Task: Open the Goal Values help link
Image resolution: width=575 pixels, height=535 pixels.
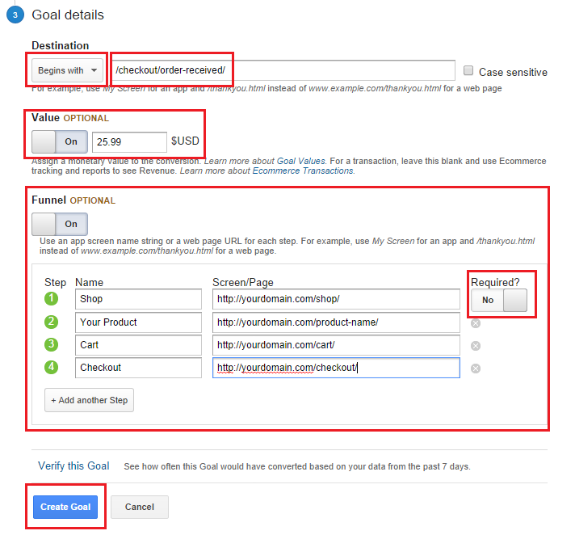Action: (301, 161)
